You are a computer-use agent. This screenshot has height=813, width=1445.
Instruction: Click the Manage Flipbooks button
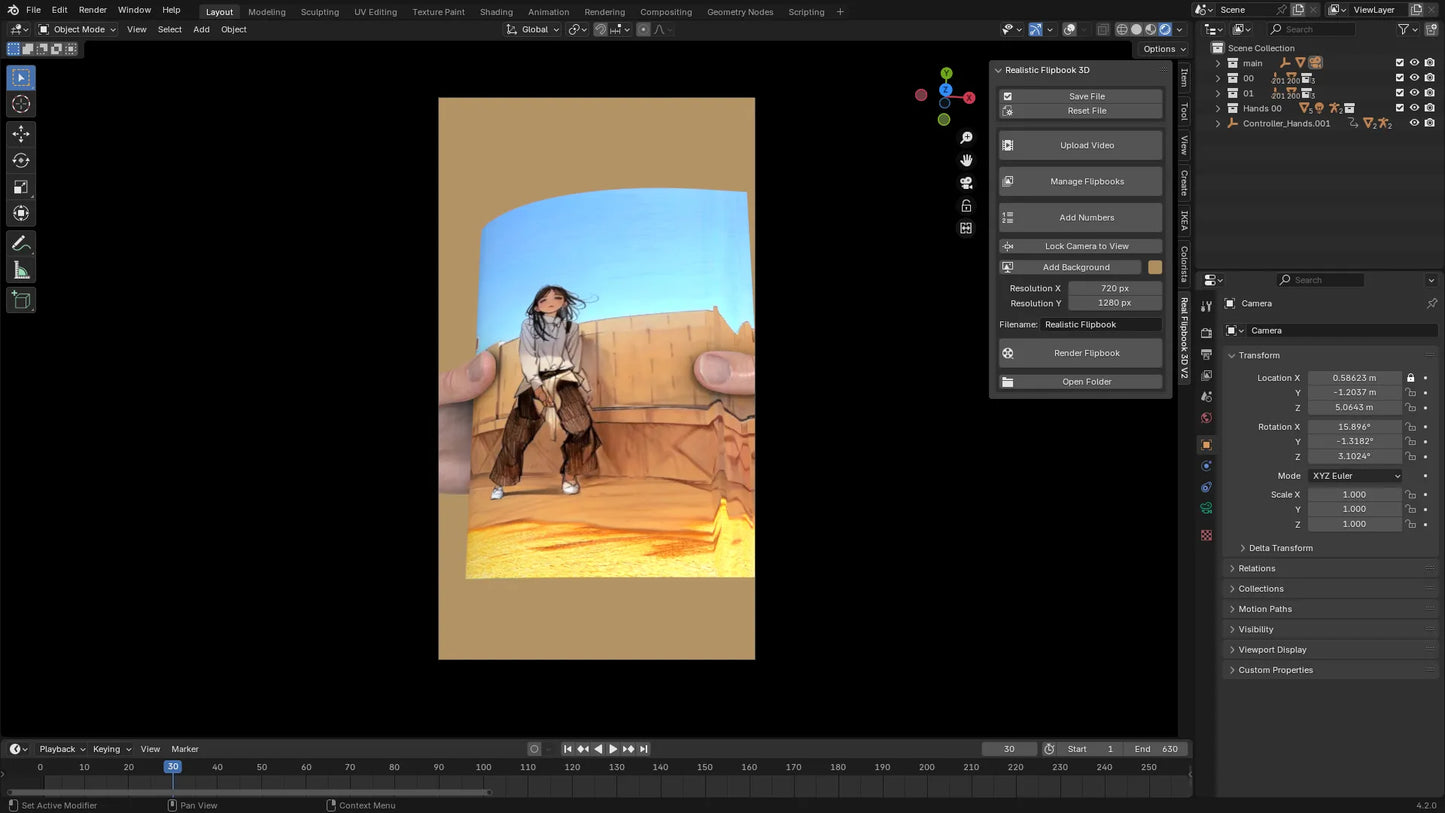tap(1080, 181)
